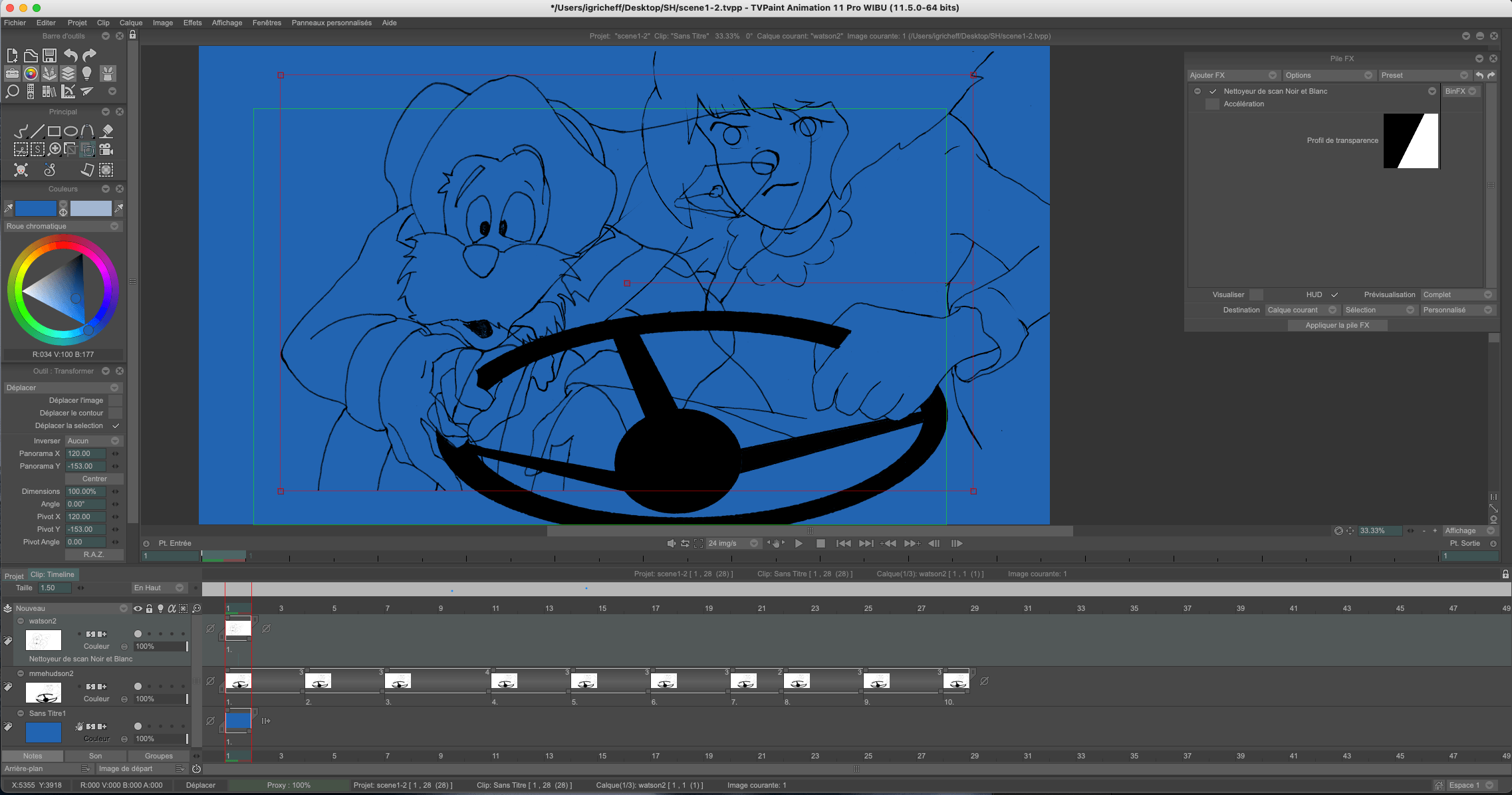Open the Preset dropdown
1512x795 pixels.
(x=1424, y=75)
